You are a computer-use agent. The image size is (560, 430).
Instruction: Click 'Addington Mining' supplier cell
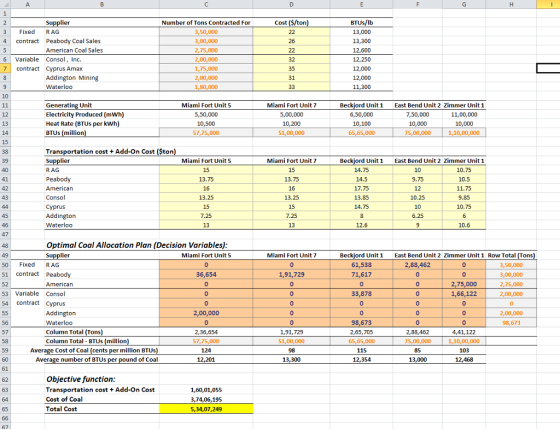(x=102, y=78)
